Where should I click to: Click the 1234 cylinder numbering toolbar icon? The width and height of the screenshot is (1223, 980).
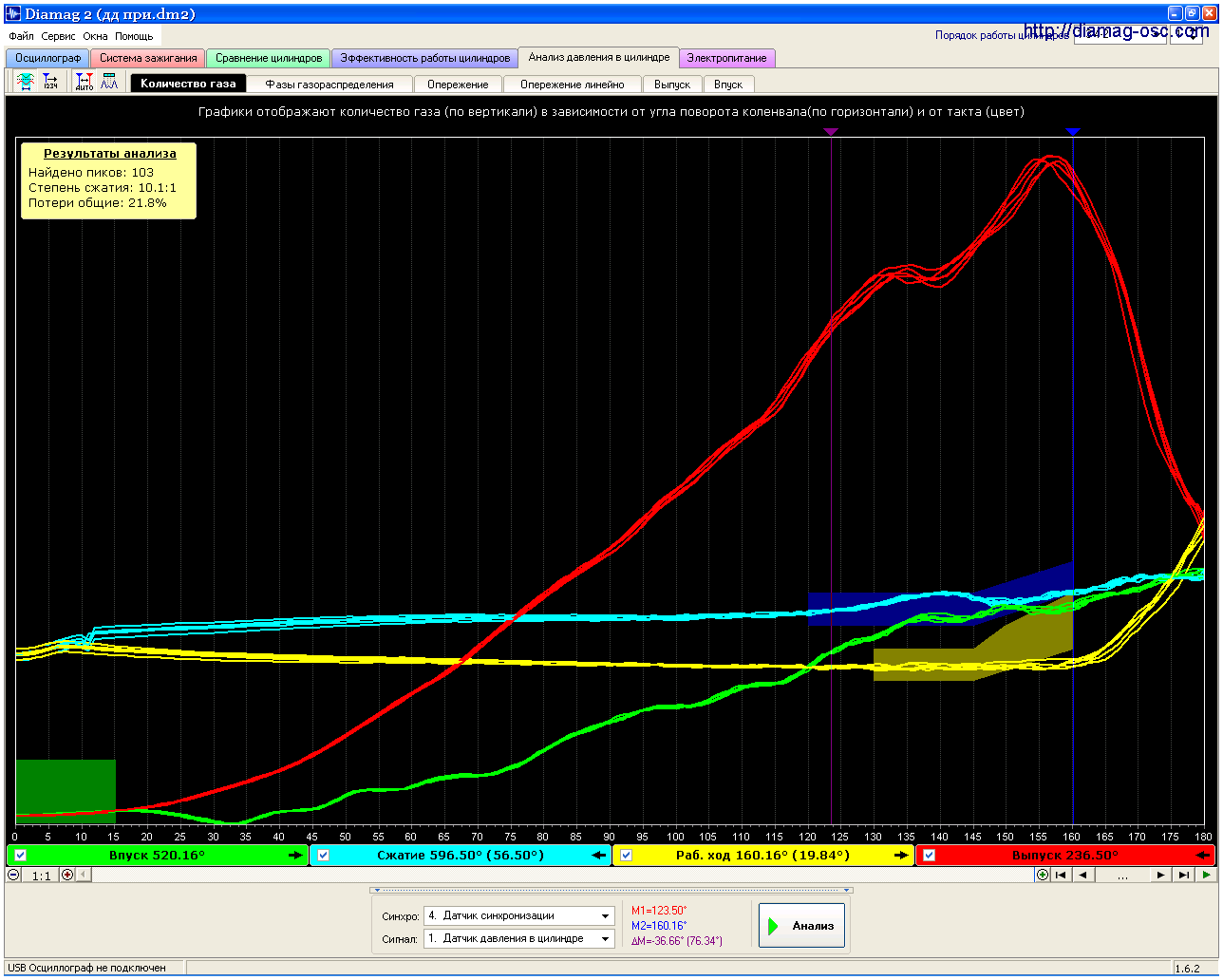tap(50, 83)
